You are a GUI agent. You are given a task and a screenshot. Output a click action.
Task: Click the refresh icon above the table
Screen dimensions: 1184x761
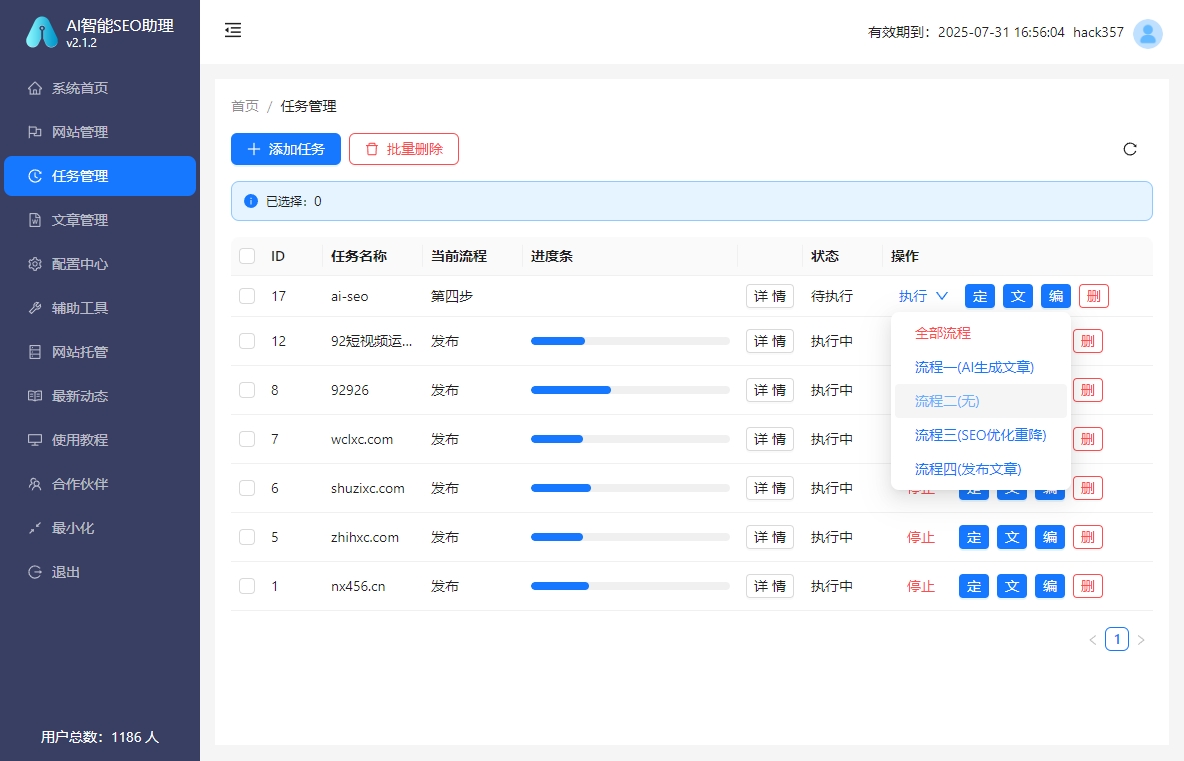tap(1130, 149)
